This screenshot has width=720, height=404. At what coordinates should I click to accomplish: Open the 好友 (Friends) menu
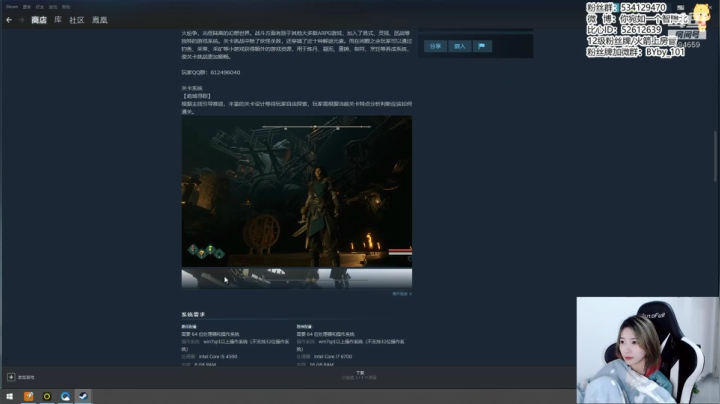[40, 7]
